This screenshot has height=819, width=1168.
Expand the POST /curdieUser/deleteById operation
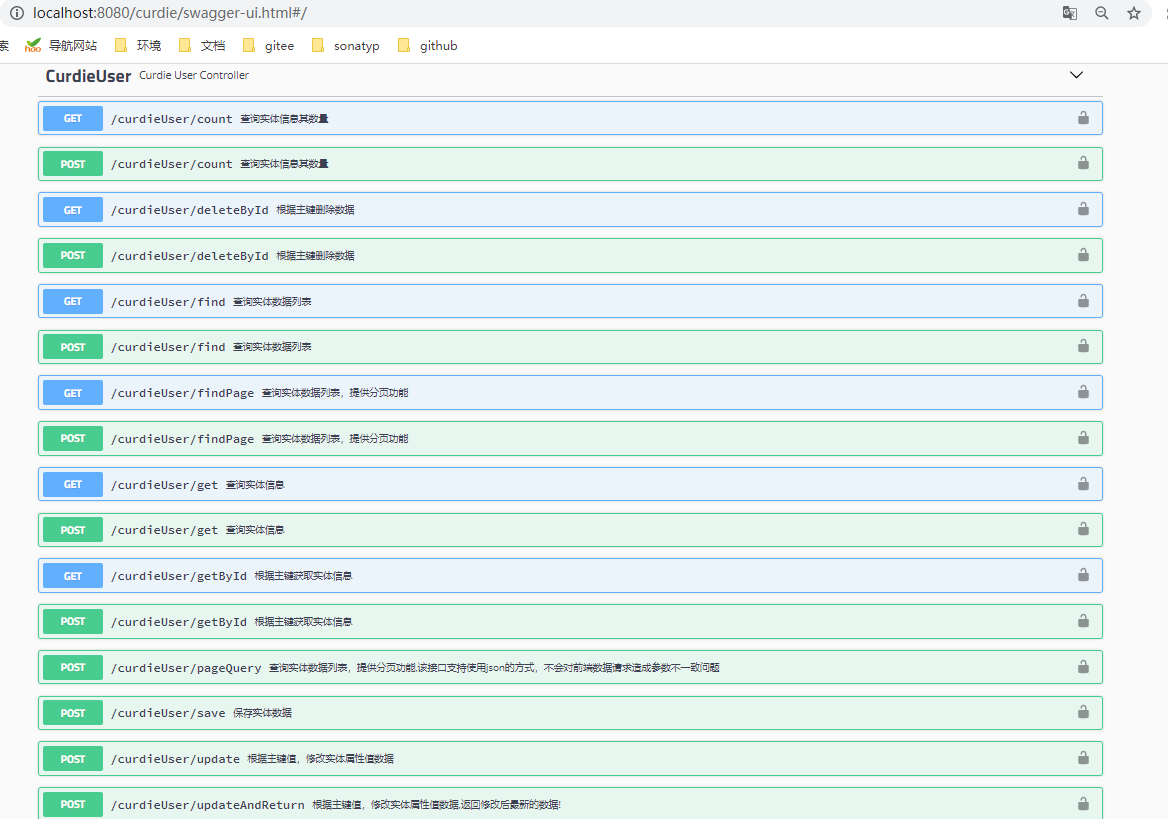570,256
